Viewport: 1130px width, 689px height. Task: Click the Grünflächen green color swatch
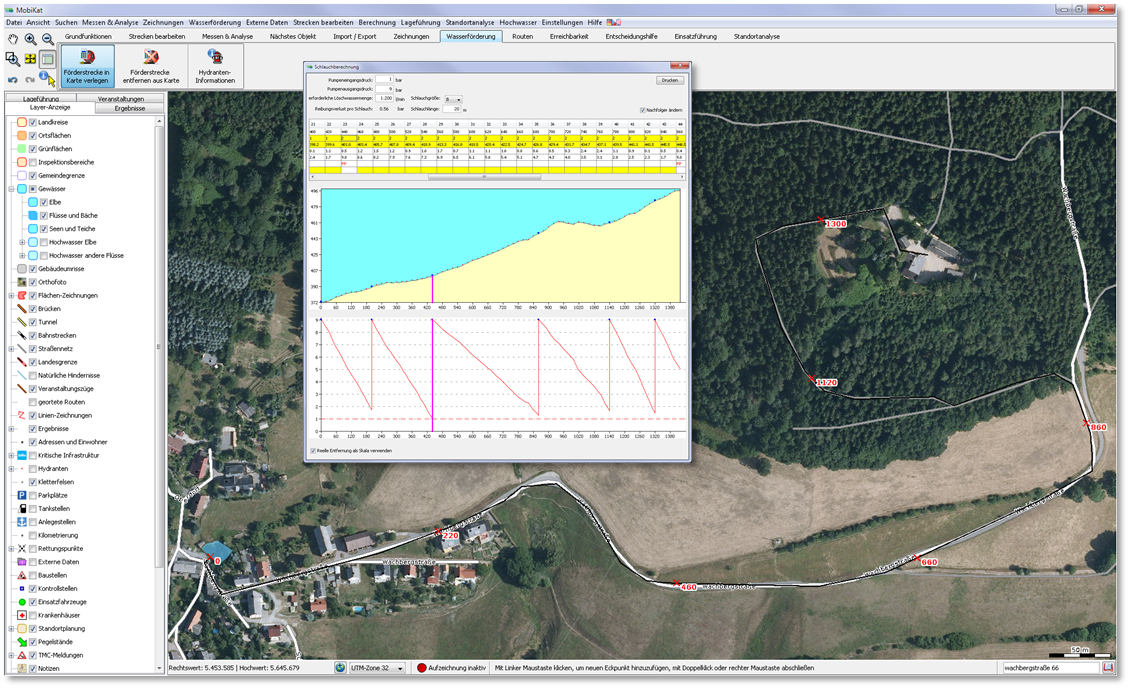(x=21, y=149)
